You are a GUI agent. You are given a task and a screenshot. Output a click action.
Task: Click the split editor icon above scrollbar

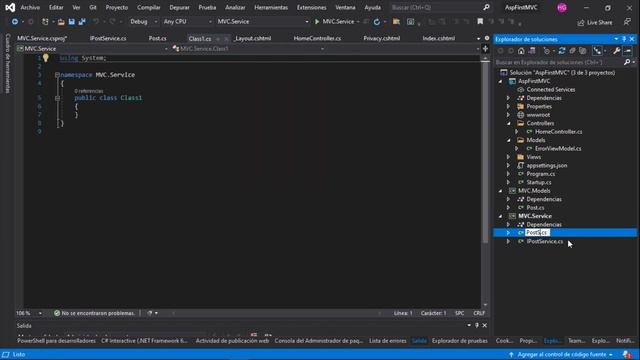click(485, 49)
